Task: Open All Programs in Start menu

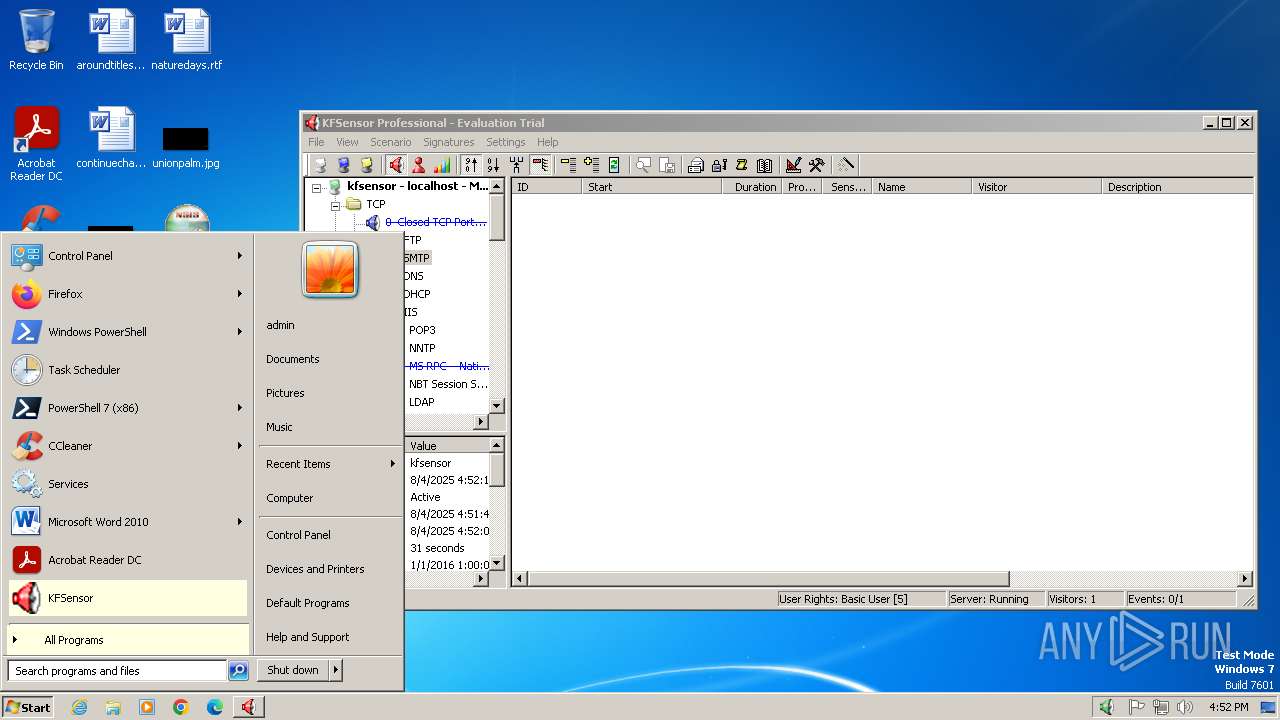Action: click(x=127, y=640)
